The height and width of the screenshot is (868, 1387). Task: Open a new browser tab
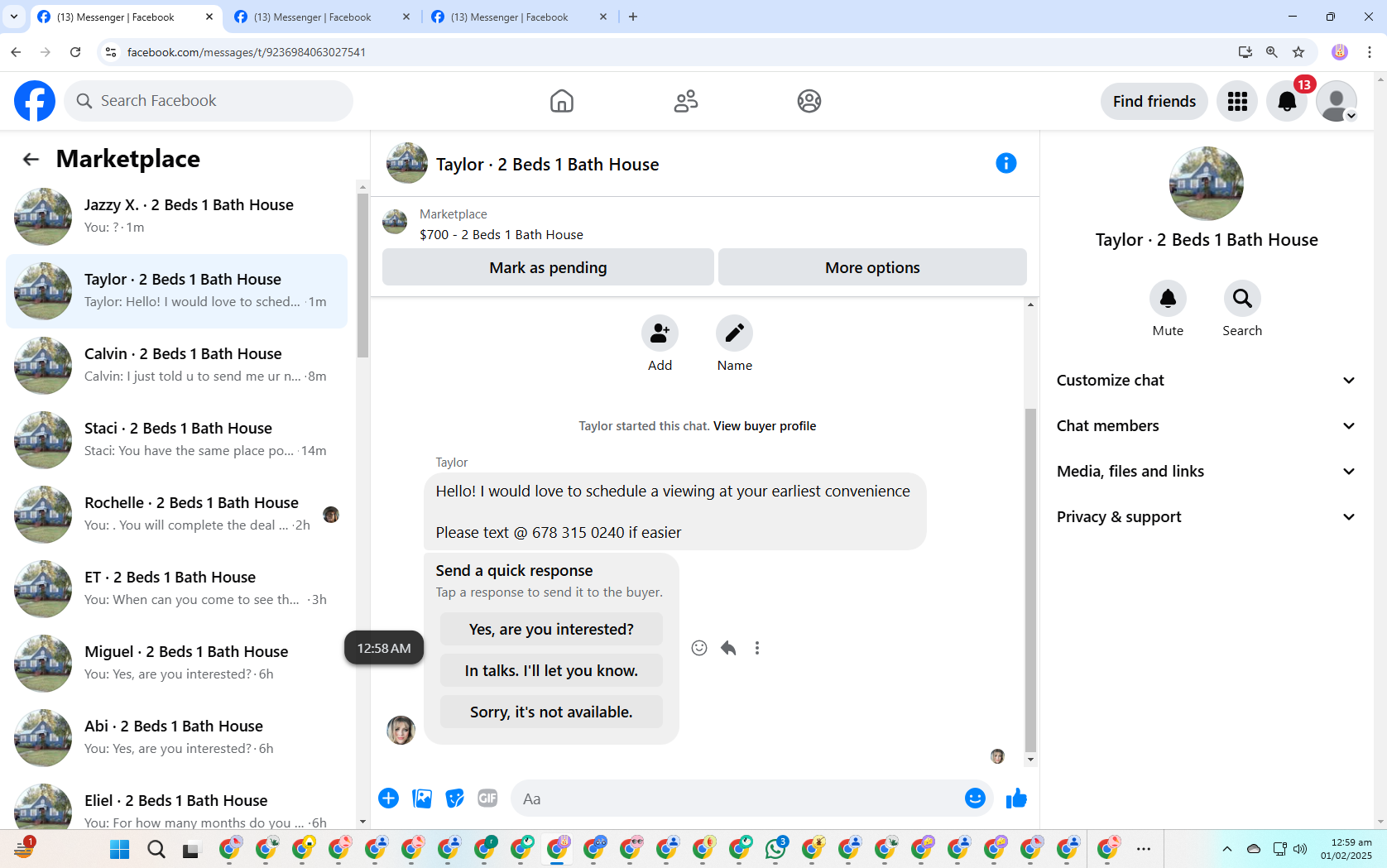coord(633,17)
